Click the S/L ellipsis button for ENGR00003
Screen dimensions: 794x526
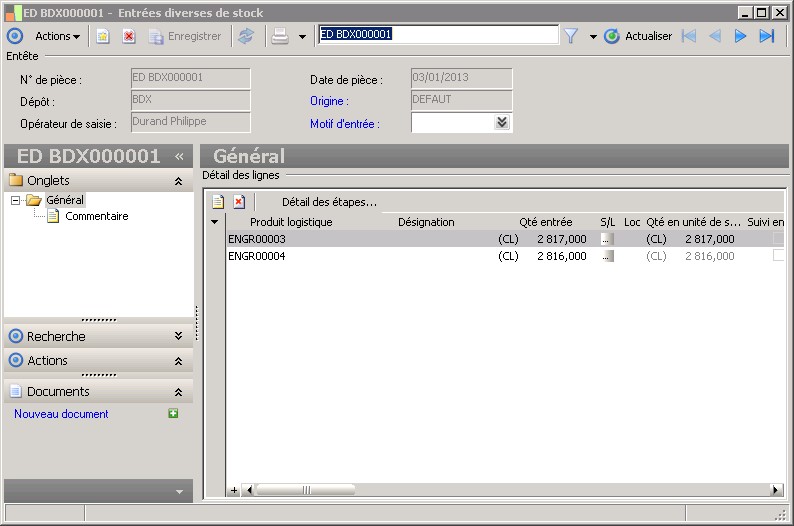608,239
